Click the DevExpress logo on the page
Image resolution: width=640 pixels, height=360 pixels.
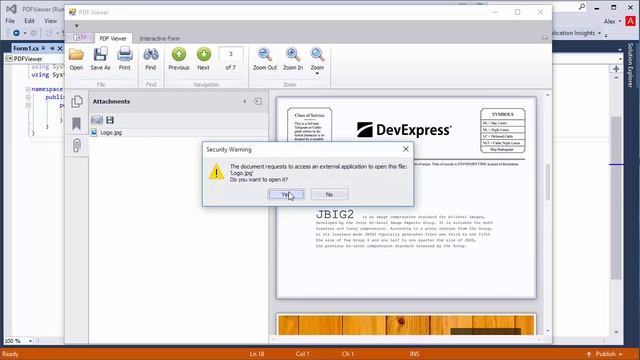tap(404, 130)
